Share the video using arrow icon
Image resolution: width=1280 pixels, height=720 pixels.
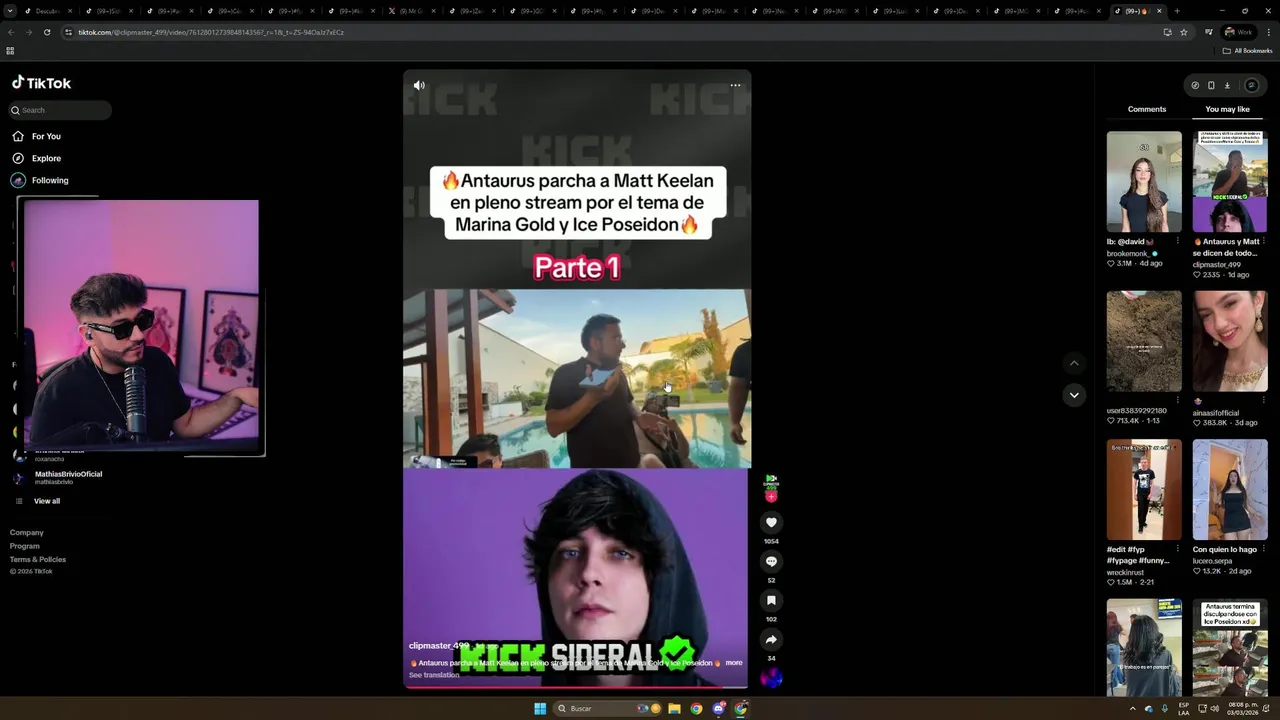pyautogui.click(x=771, y=639)
